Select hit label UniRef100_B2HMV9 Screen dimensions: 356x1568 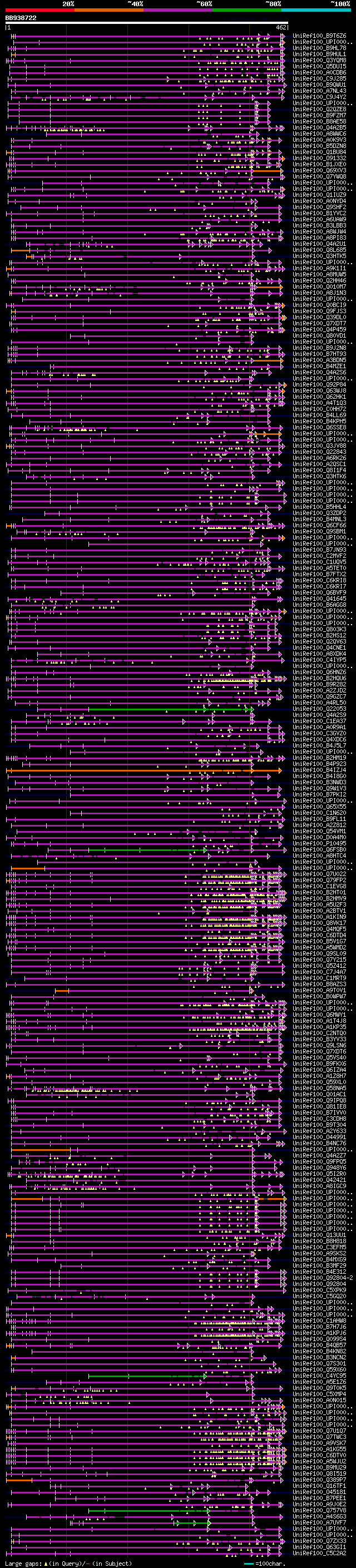319,898
